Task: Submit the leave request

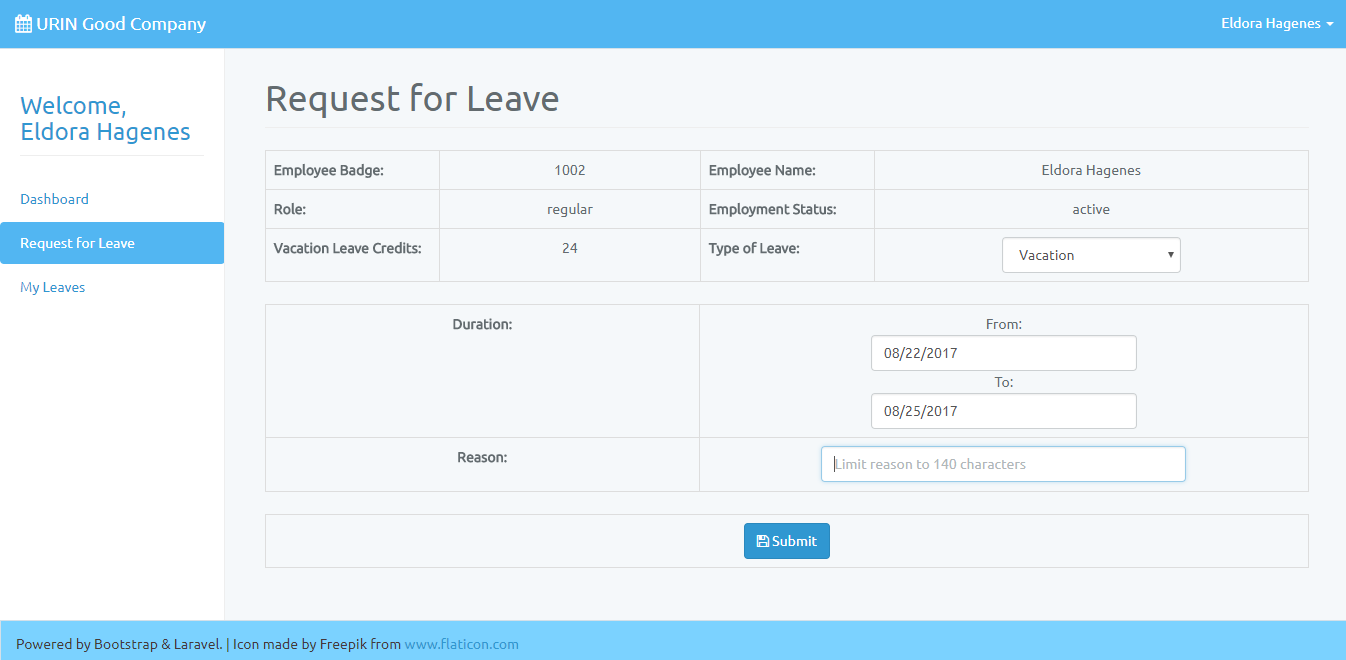Action: [x=787, y=541]
